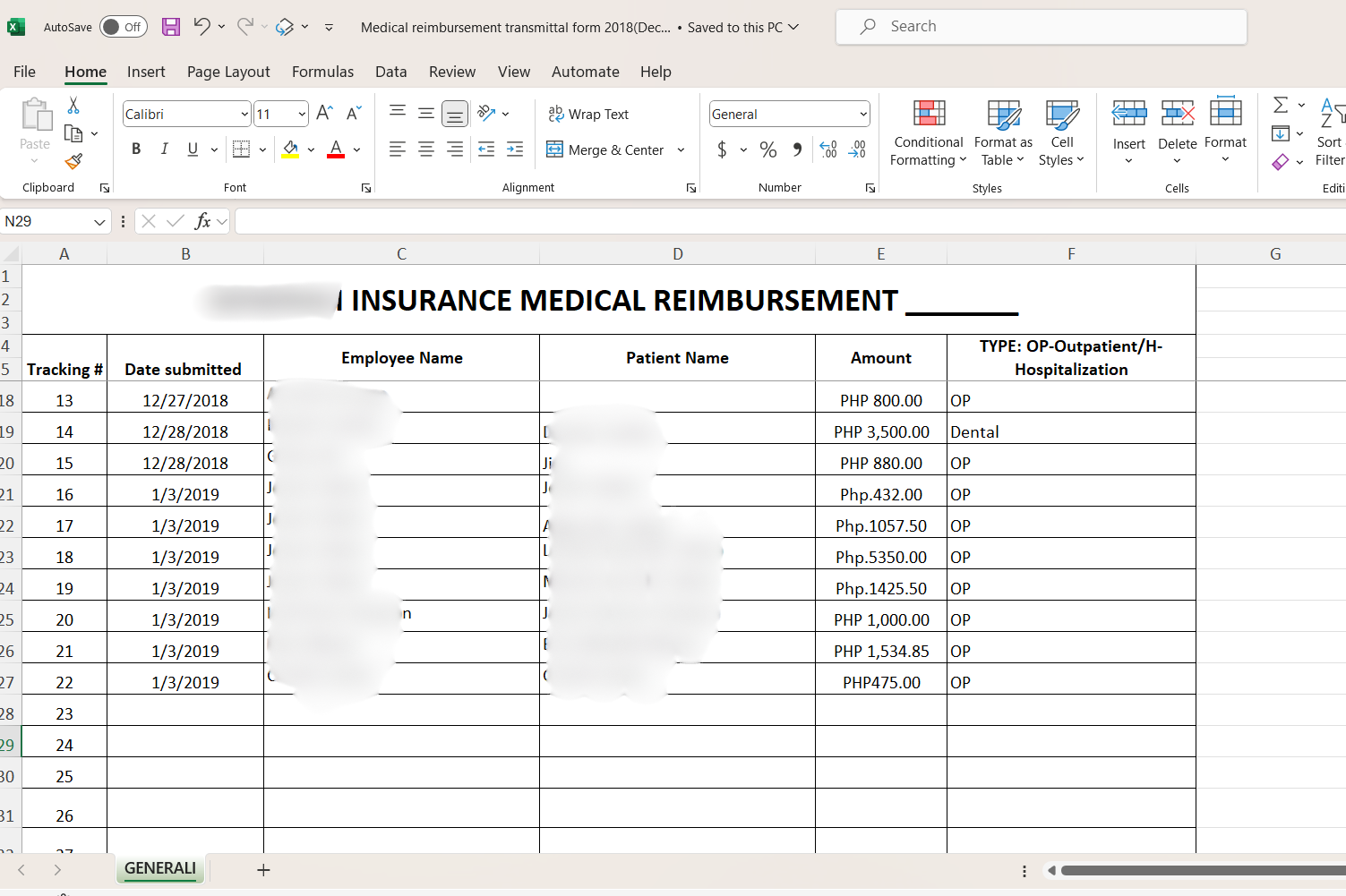The width and height of the screenshot is (1346, 896).
Task: Open Format as Table dropdown
Action: [x=1003, y=132]
